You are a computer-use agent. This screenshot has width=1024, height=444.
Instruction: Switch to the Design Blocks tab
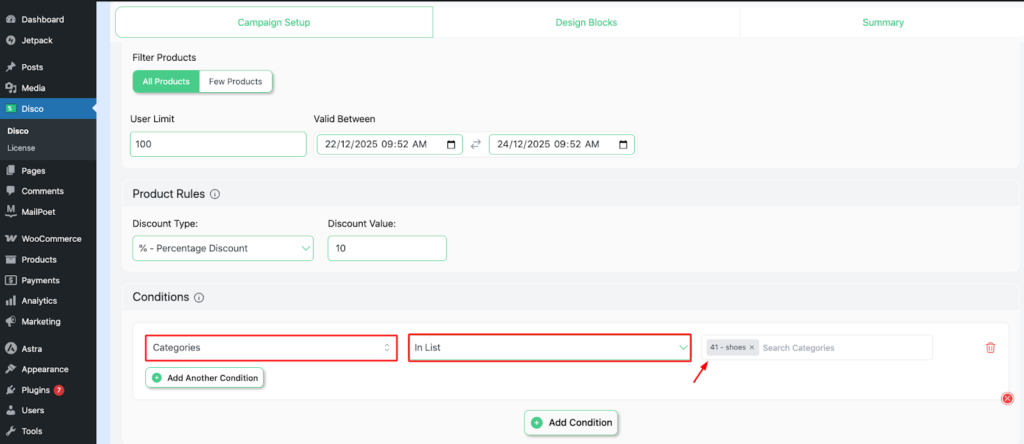[586, 22]
